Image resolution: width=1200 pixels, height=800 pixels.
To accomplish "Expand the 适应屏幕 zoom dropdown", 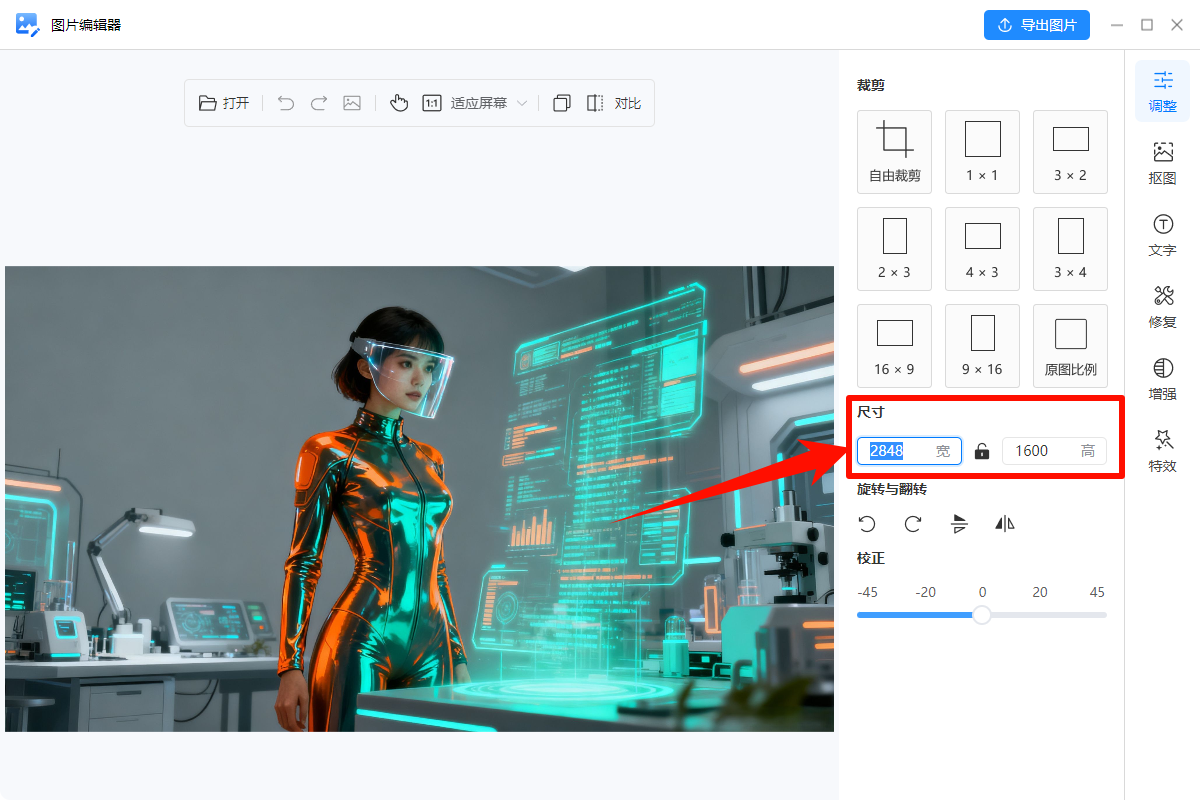I will coord(521,103).
